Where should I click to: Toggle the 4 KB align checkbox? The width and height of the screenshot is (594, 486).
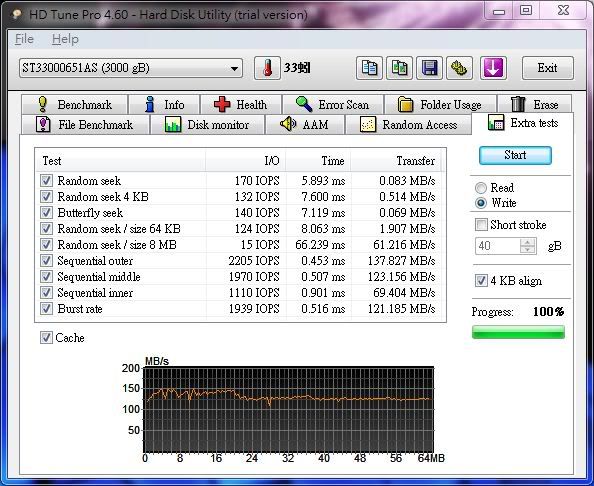click(x=481, y=281)
